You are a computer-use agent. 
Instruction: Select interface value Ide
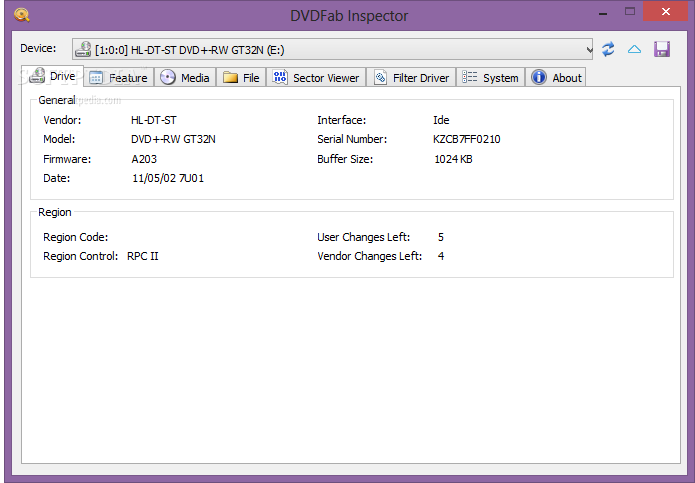pos(441,120)
